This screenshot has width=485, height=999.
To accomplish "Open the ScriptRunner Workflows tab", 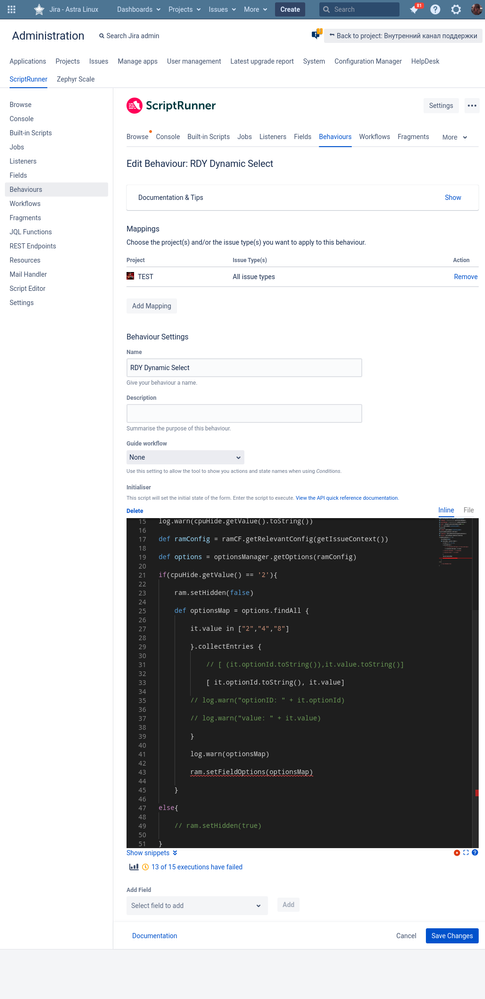I will click(374, 136).
